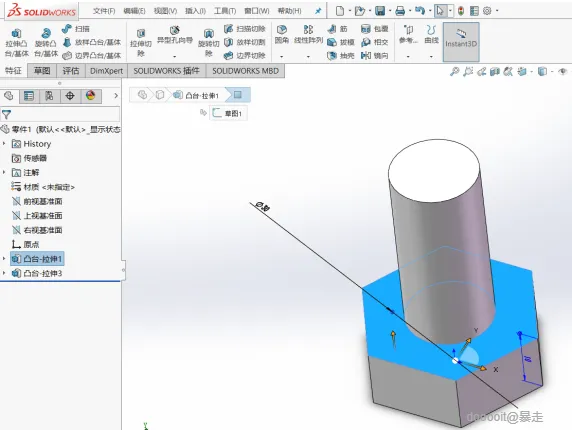Image resolution: width=572 pixels, height=430 pixels.
Task: Open the Hole Wizard (异型孔向导) tool
Action: point(175,35)
